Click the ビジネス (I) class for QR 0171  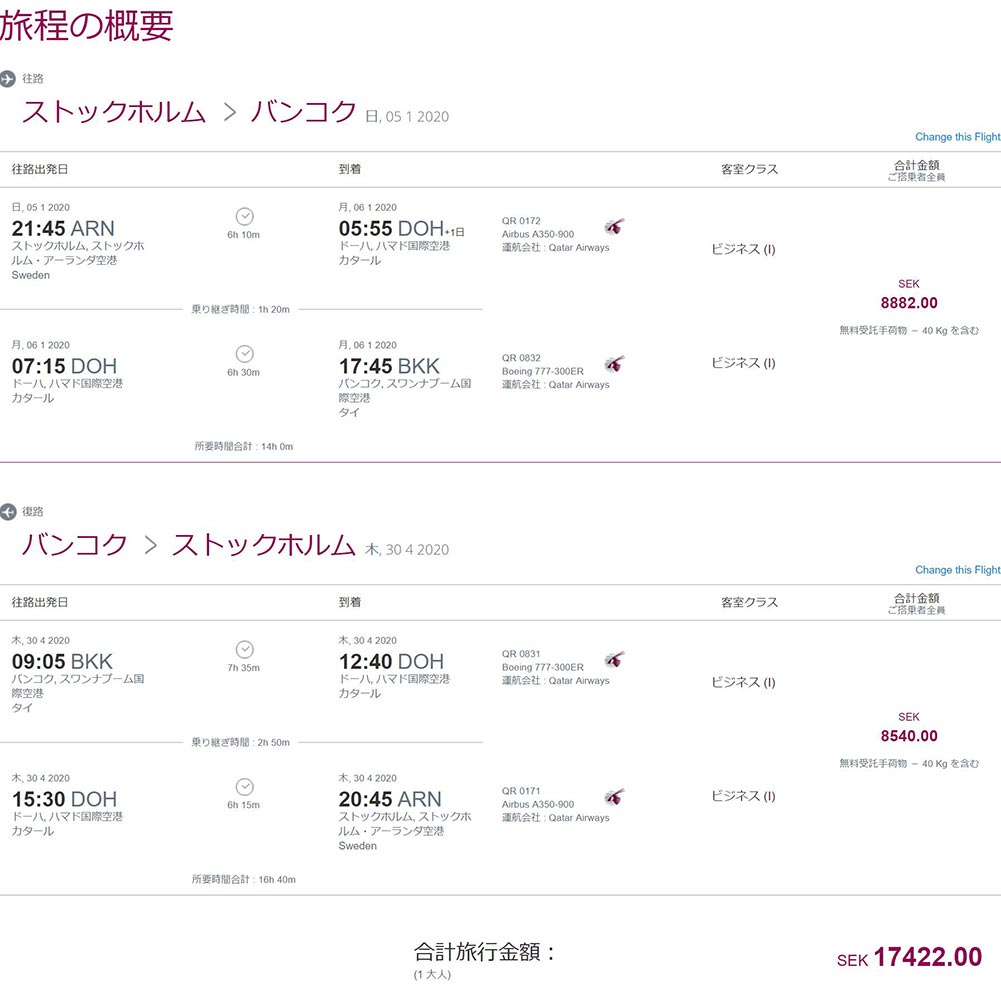coord(744,796)
